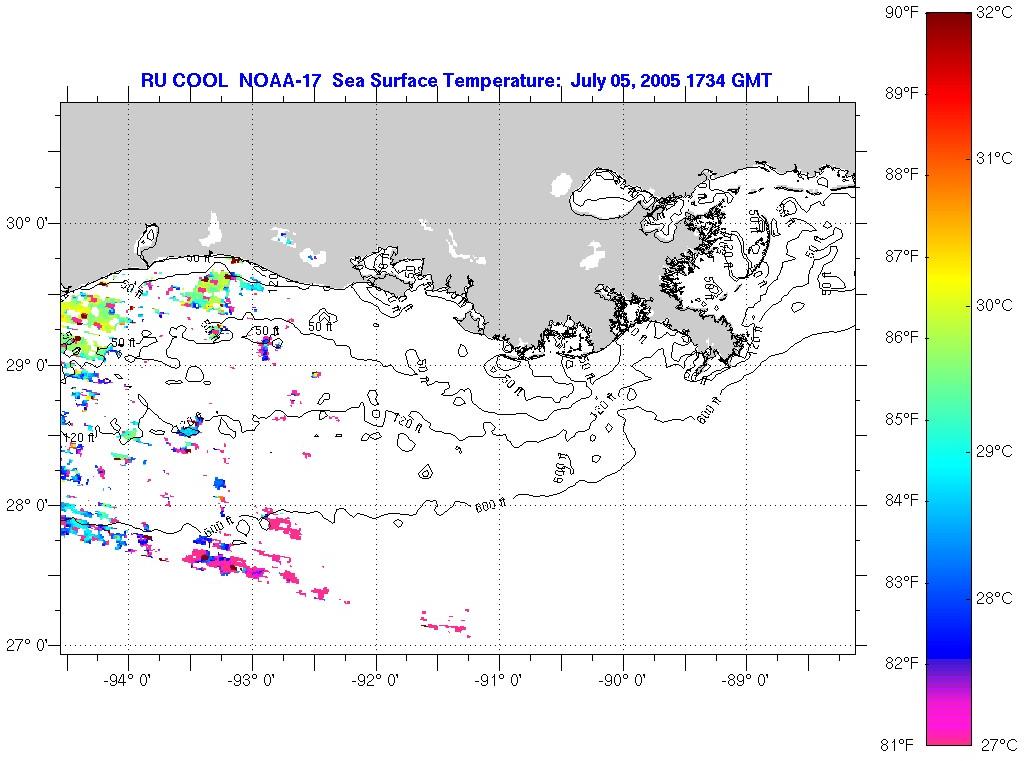Viewport: 1024px width, 761px height.
Task: Click the 90°F colorbar label
Action: pyautogui.click(x=901, y=12)
